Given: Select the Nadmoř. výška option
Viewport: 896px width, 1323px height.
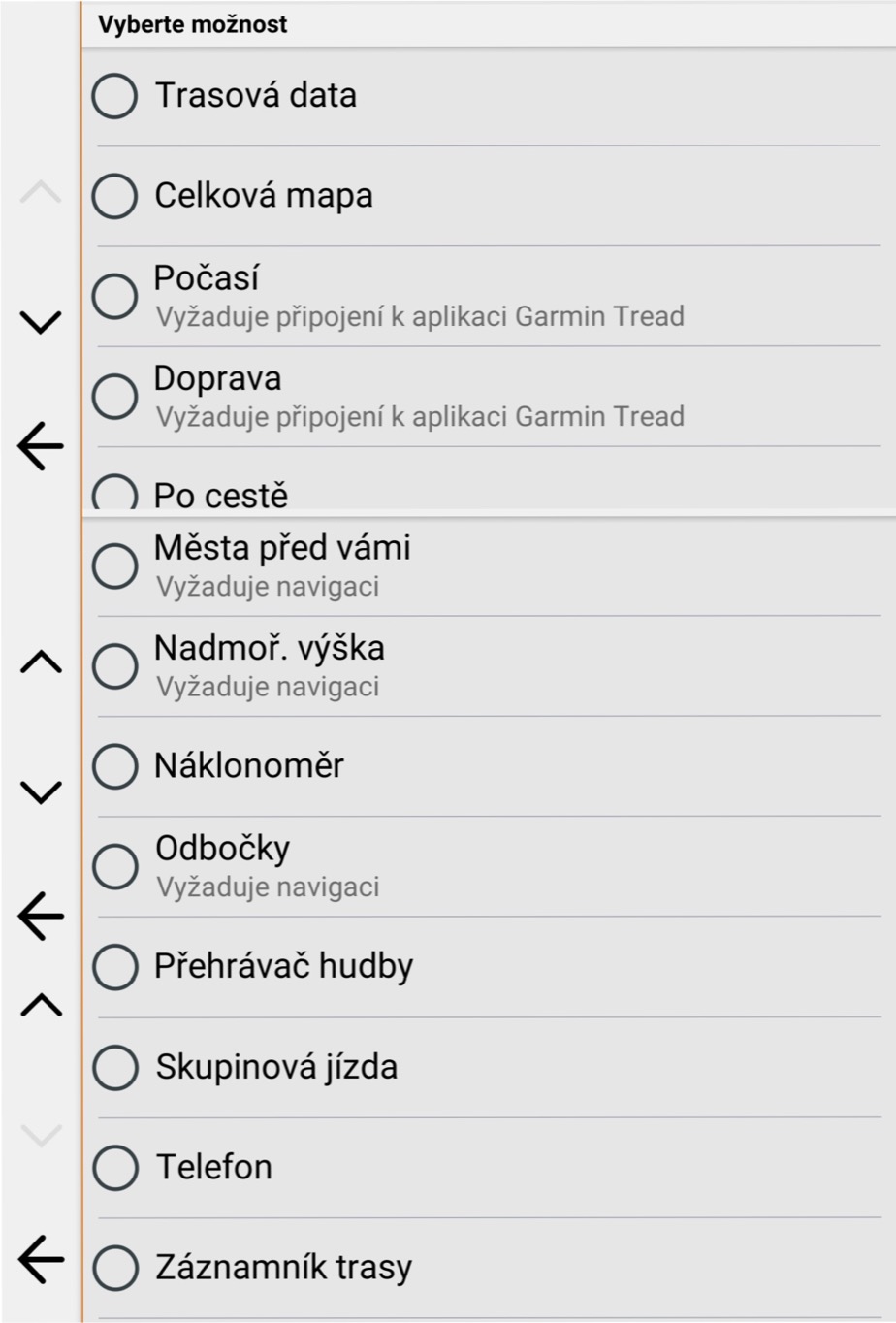Looking at the screenshot, I should 113,665.
